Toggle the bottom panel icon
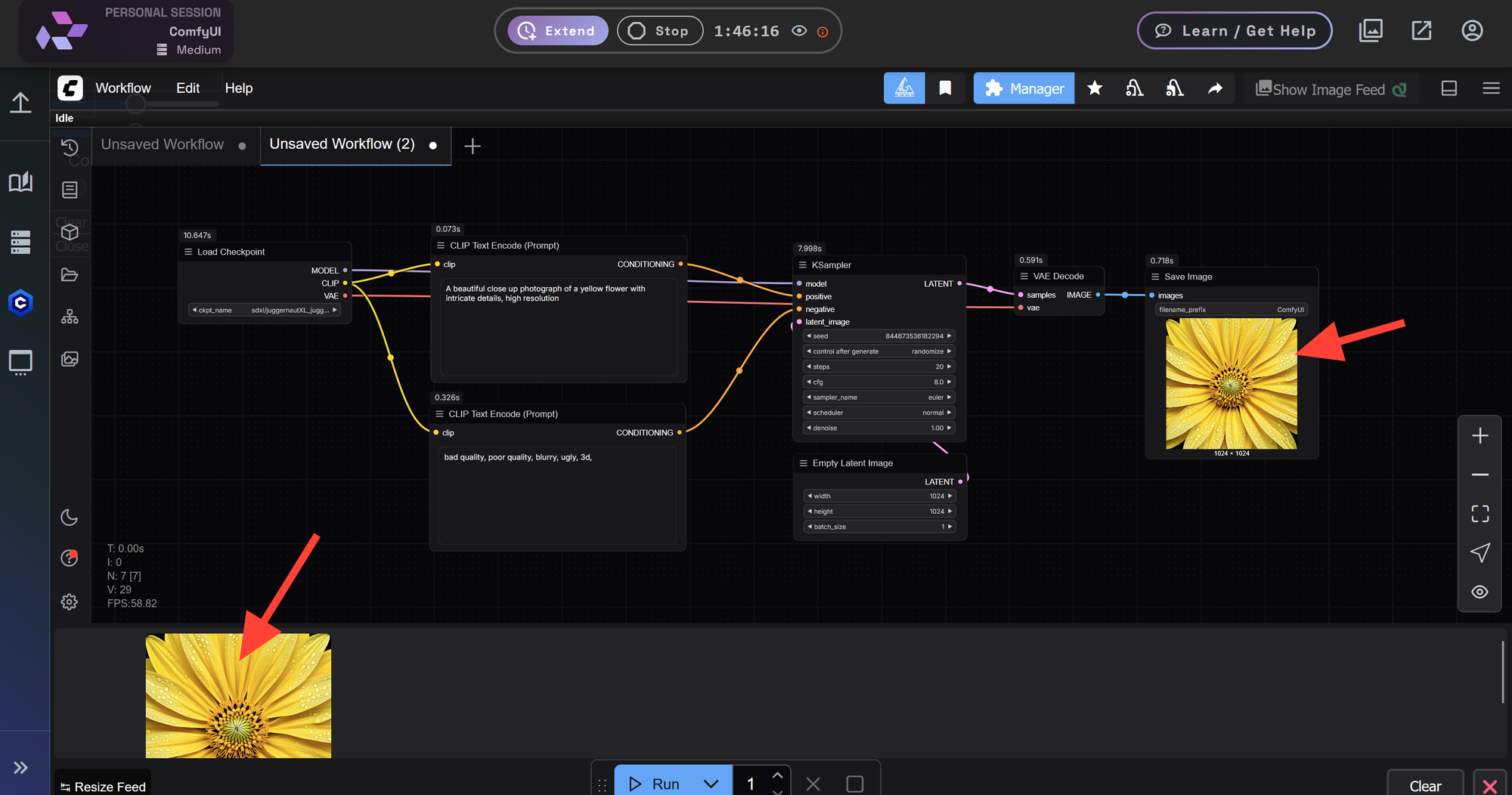Image resolution: width=1512 pixels, height=795 pixels. click(1449, 88)
